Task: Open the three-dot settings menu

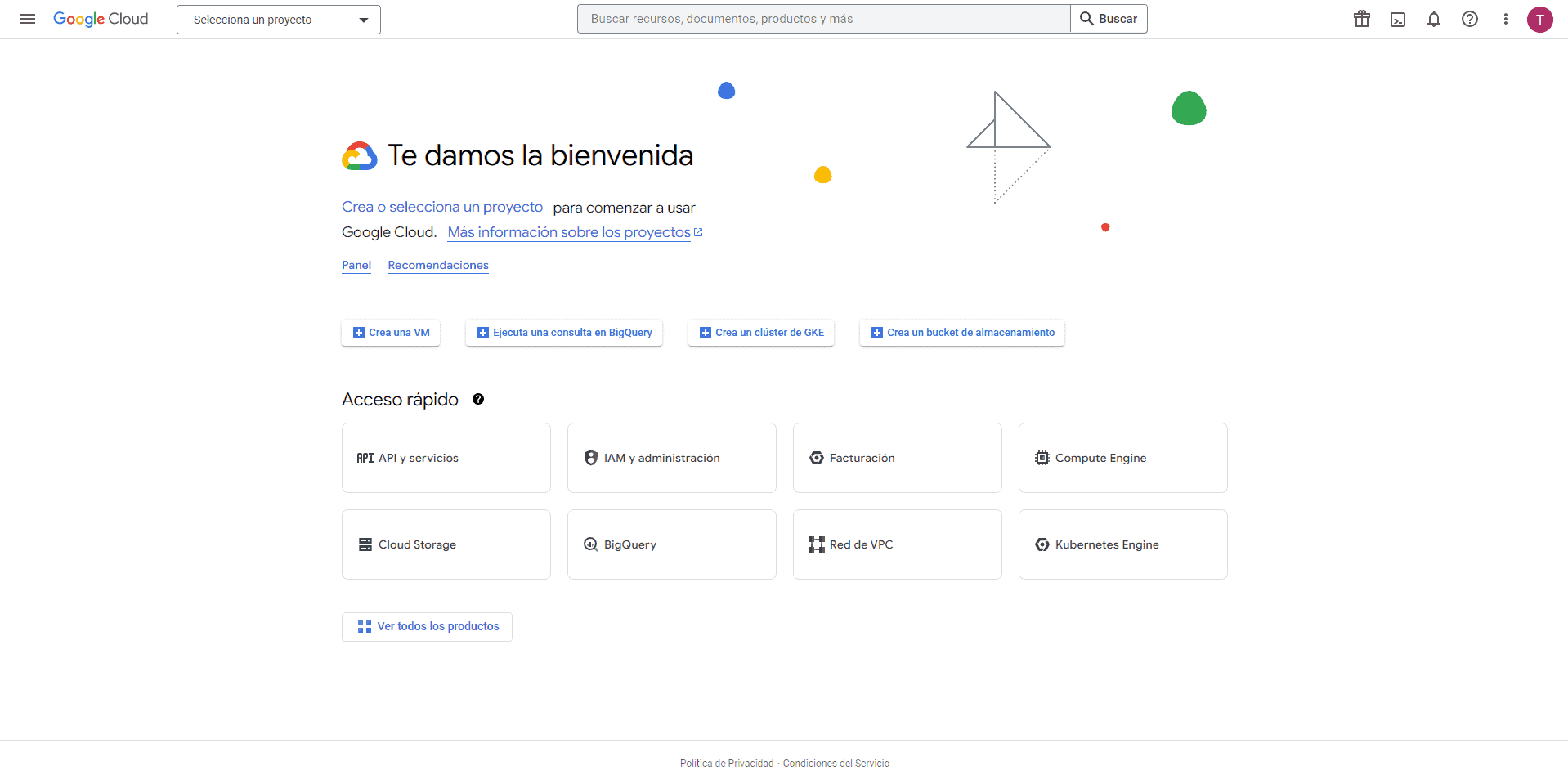Action: pyautogui.click(x=1506, y=19)
